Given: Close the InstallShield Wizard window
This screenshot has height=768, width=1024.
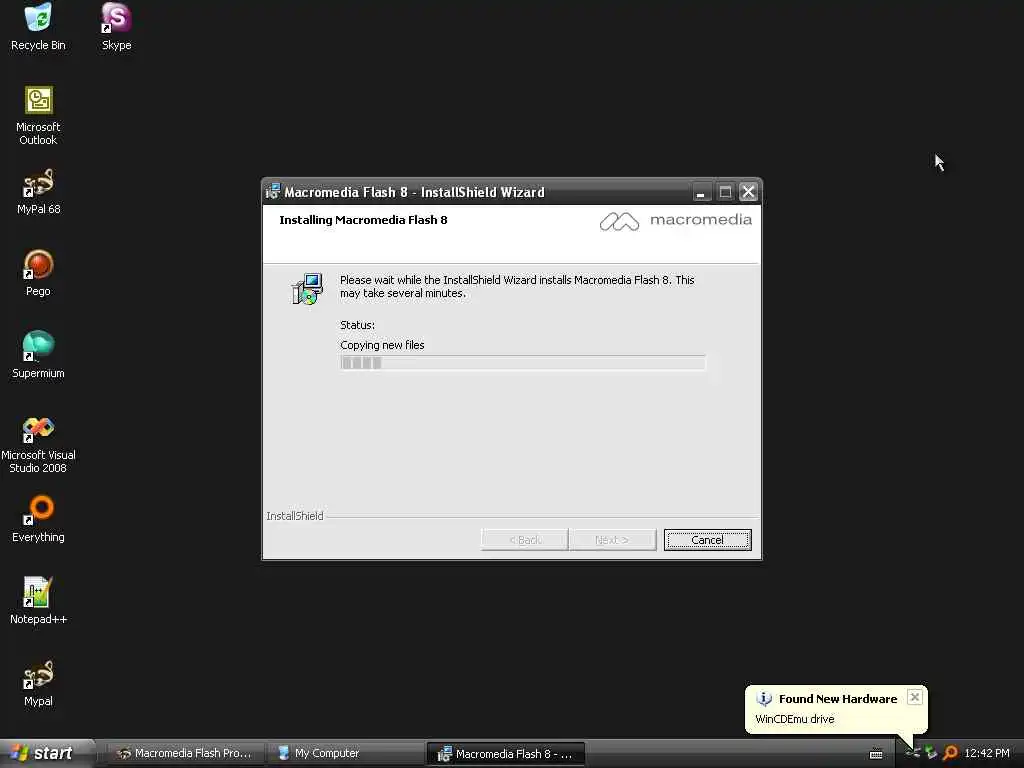Looking at the screenshot, I should tap(748, 192).
